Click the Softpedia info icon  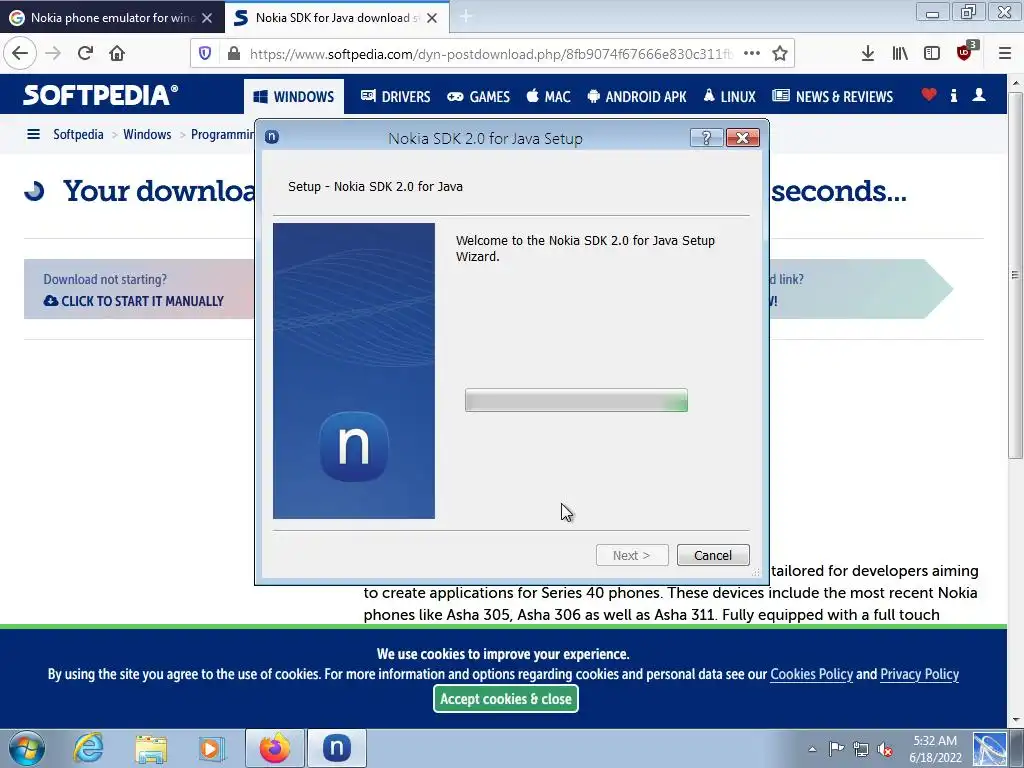(953, 95)
